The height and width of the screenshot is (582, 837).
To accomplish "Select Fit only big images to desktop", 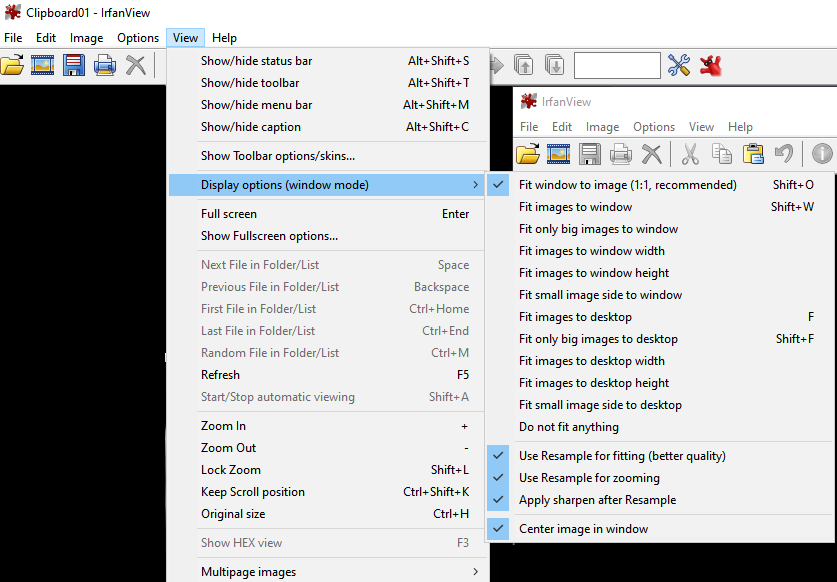I will tap(660, 339).
